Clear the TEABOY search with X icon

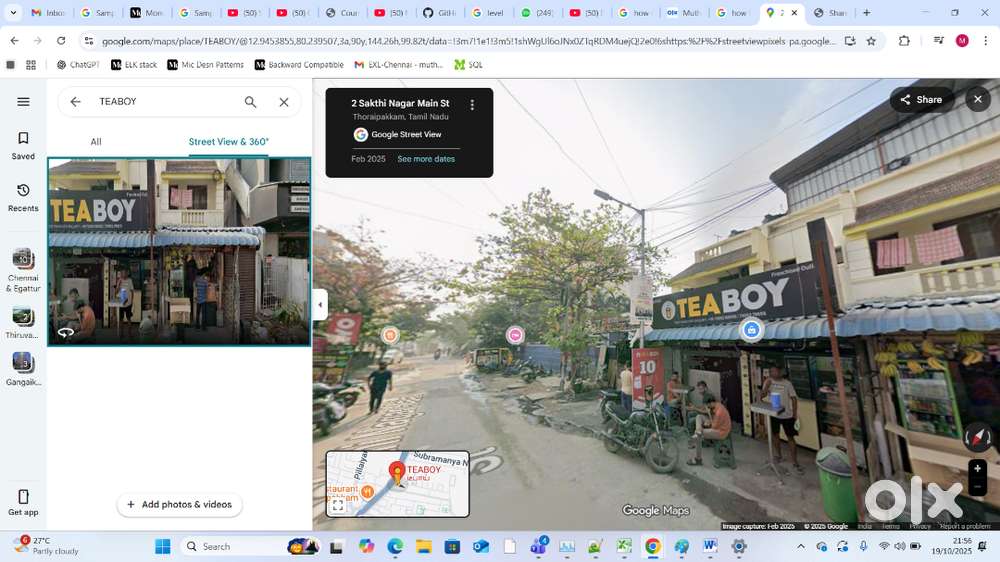(284, 102)
